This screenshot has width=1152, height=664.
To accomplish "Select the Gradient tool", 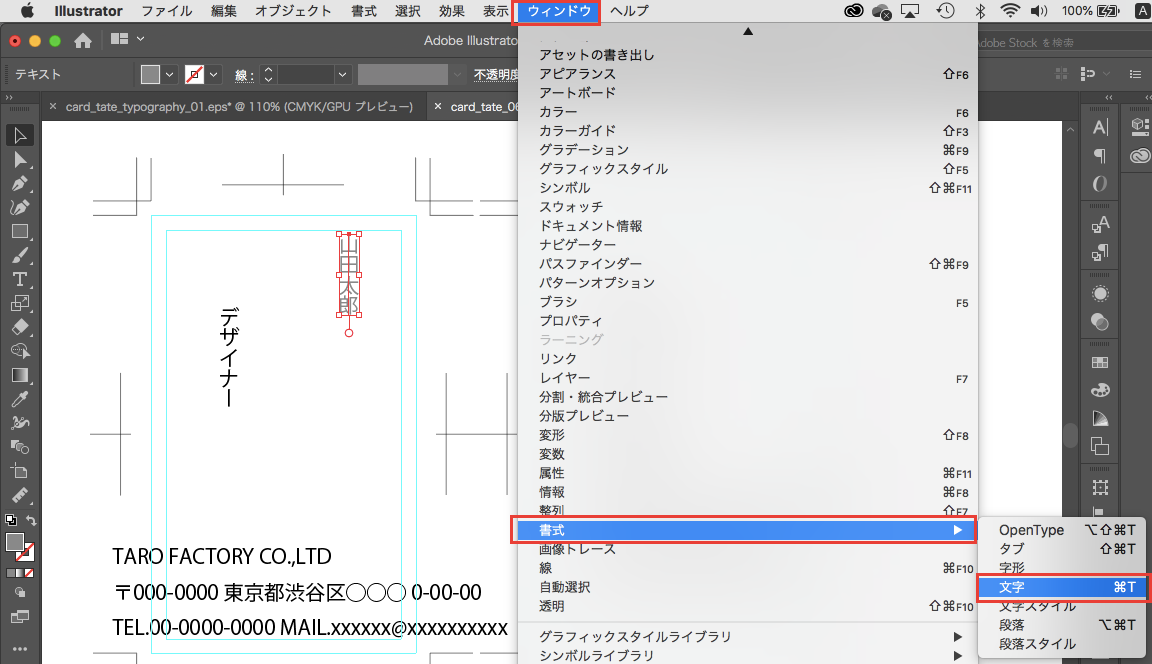I will [x=20, y=375].
